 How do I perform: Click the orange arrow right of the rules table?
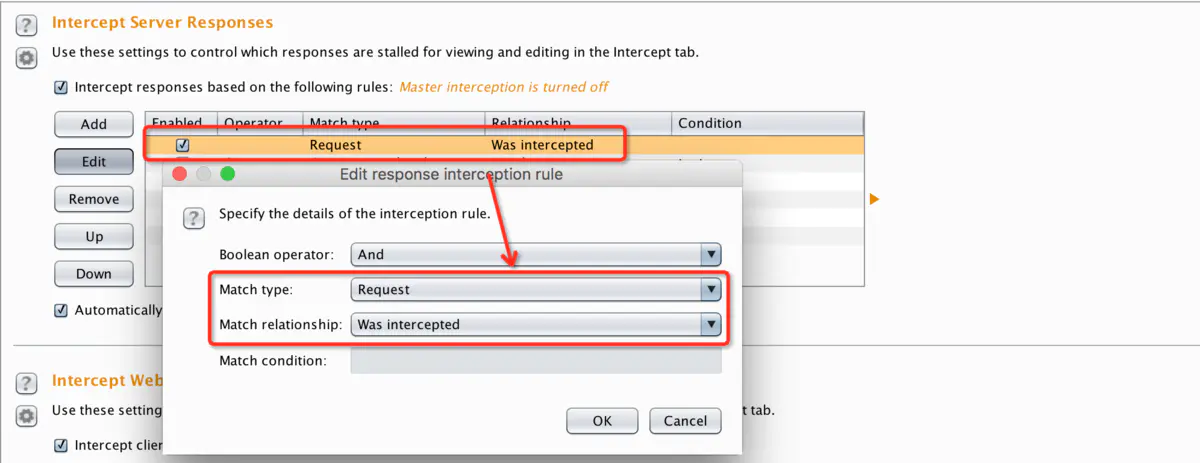tap(874, 200)
